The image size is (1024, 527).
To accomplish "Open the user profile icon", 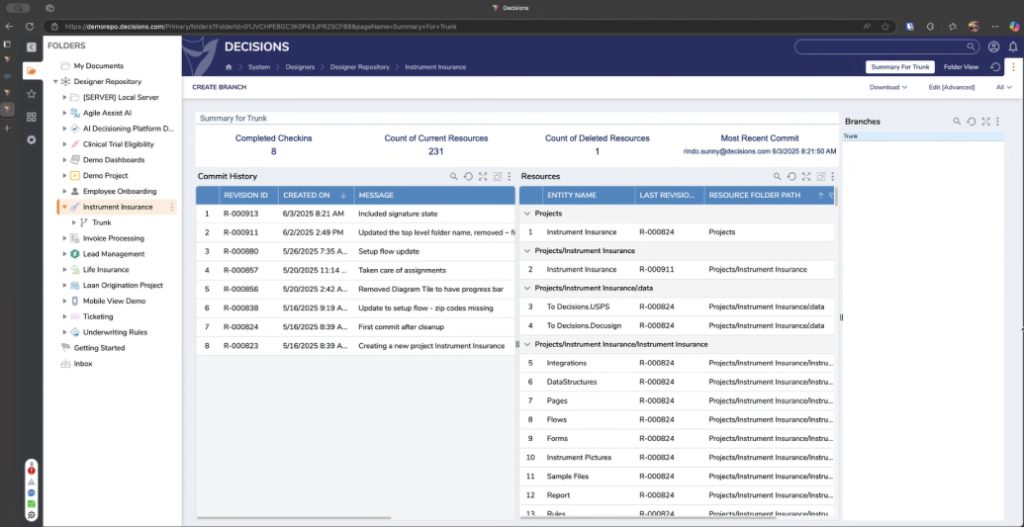I will pyautogui.click(x=993, y=47).
